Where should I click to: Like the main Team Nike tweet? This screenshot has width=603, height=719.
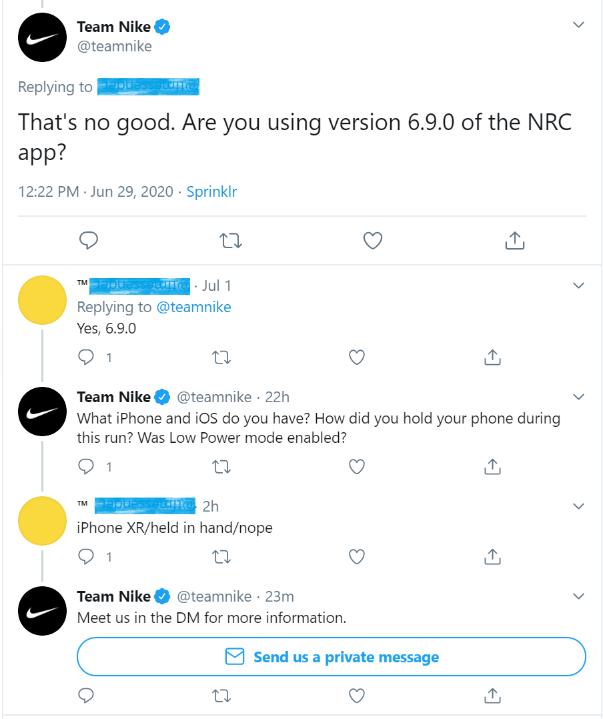(x=372, y=241)
